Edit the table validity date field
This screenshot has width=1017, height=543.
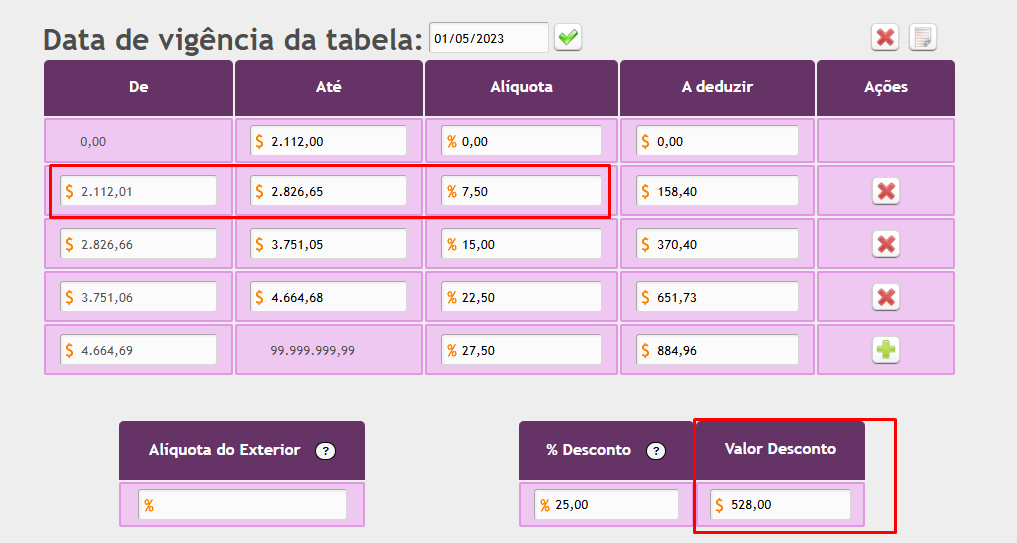coord(488,38)
